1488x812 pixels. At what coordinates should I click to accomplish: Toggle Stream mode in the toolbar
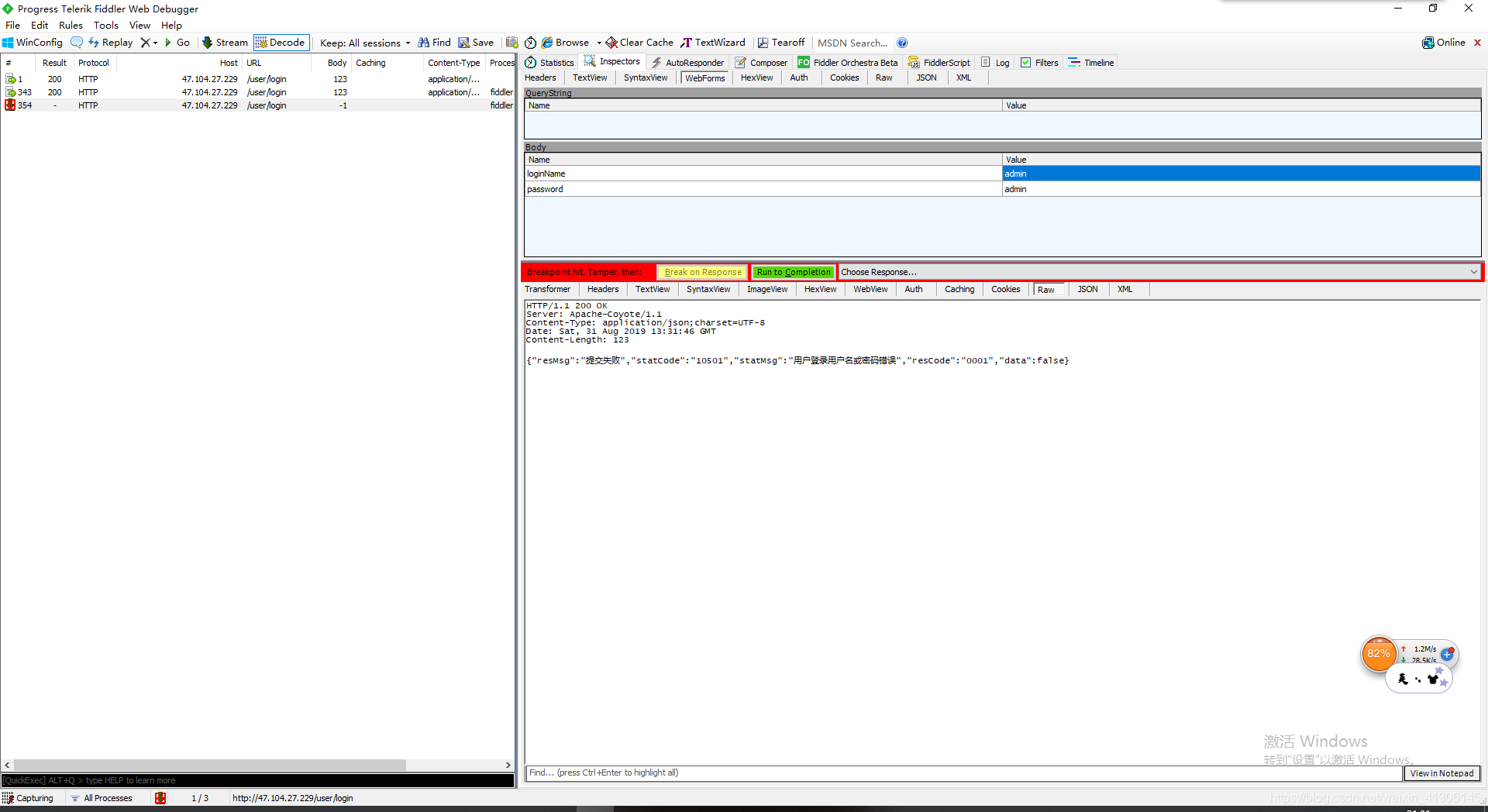[x=225, y=43]
